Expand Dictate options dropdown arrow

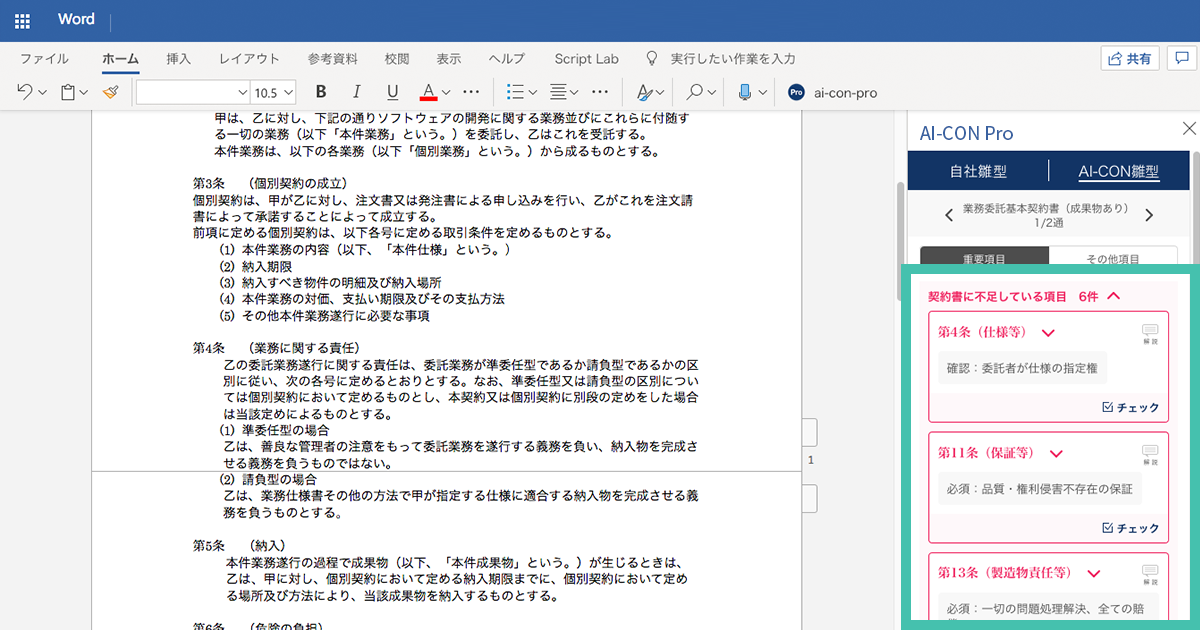(x=763, y=93)
